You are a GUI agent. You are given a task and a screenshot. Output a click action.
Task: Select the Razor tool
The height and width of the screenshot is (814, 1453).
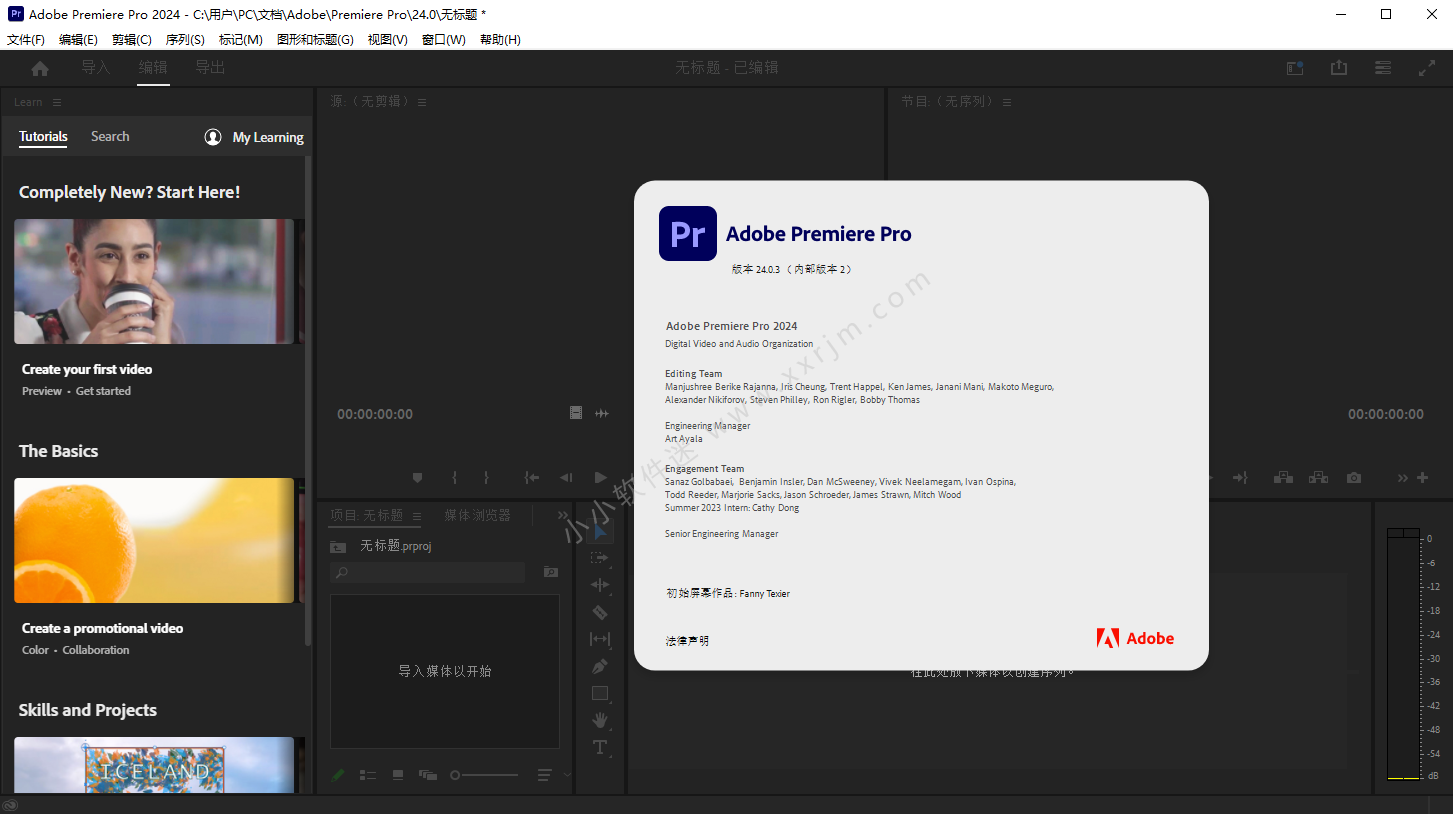600,612
